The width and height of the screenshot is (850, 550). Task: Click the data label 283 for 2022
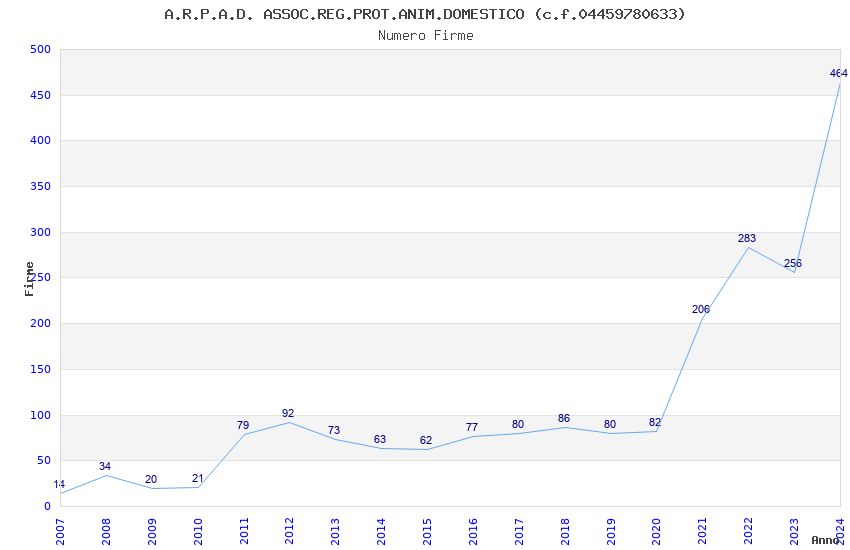point(746,238)
